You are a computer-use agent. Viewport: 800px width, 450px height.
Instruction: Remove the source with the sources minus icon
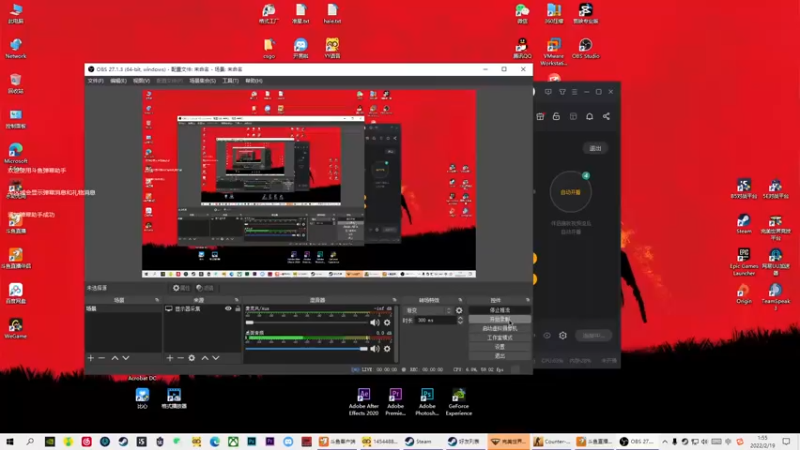tap(180, 358)
